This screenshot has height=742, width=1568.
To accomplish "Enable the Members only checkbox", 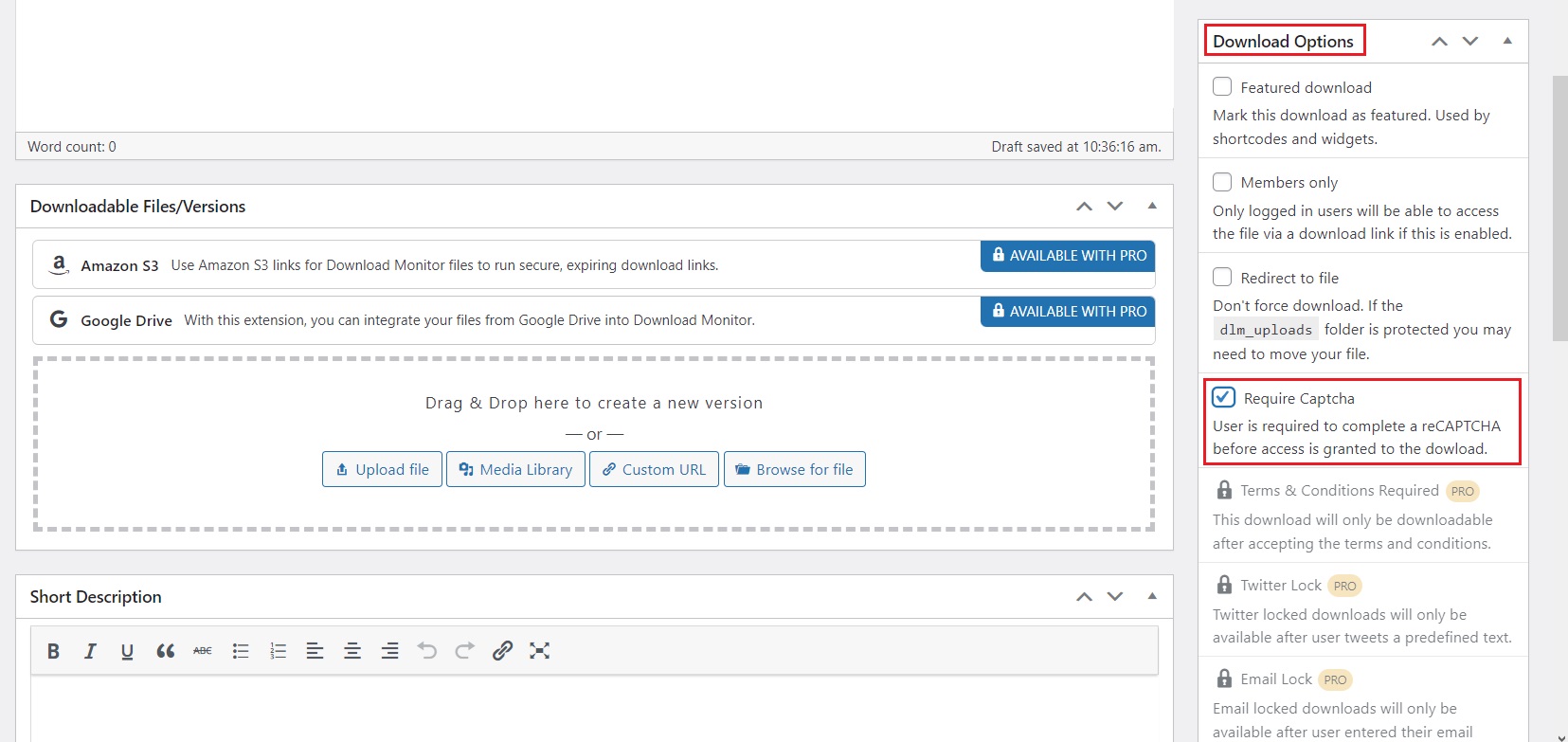I will 1222,182.
